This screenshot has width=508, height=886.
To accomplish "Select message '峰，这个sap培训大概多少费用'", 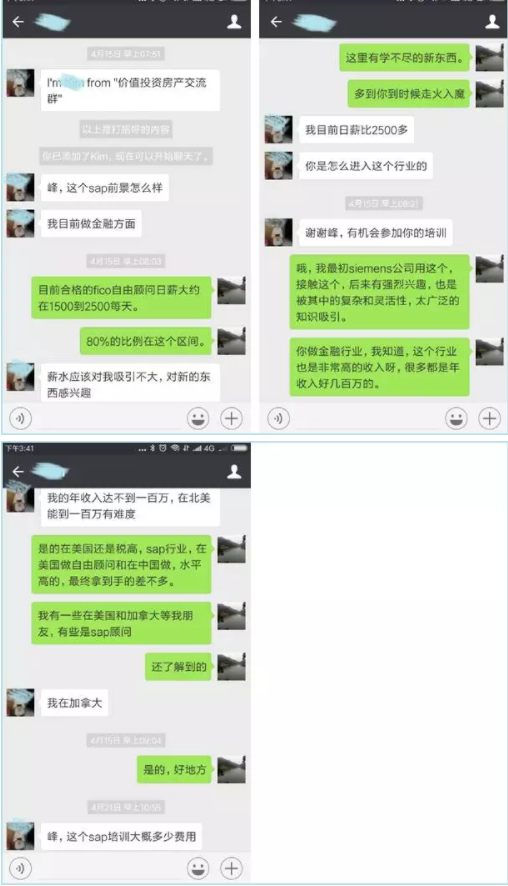I will pos(121,836).
